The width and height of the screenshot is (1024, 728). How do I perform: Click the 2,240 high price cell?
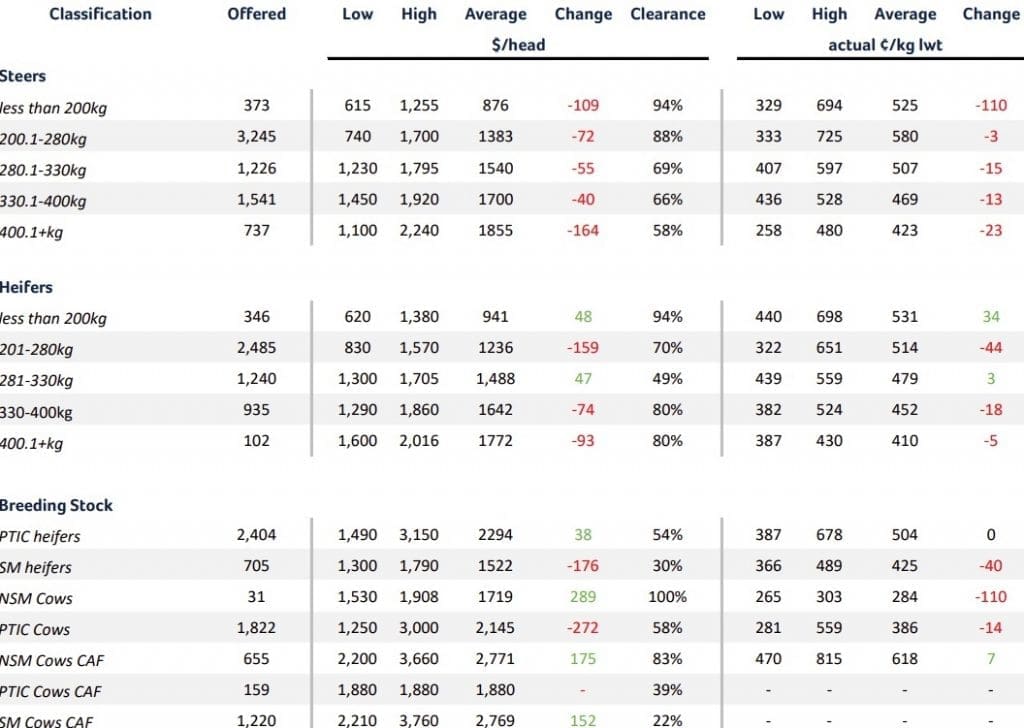click(x=419, y=230)
